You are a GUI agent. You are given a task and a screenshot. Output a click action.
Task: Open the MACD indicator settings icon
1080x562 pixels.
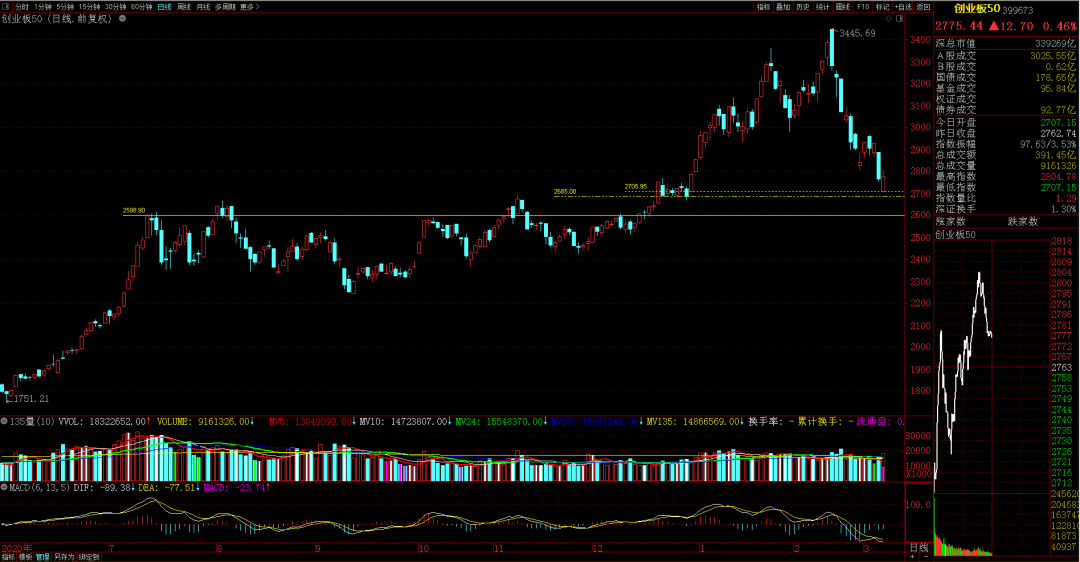pyautogui.click(x=4, y=487)
